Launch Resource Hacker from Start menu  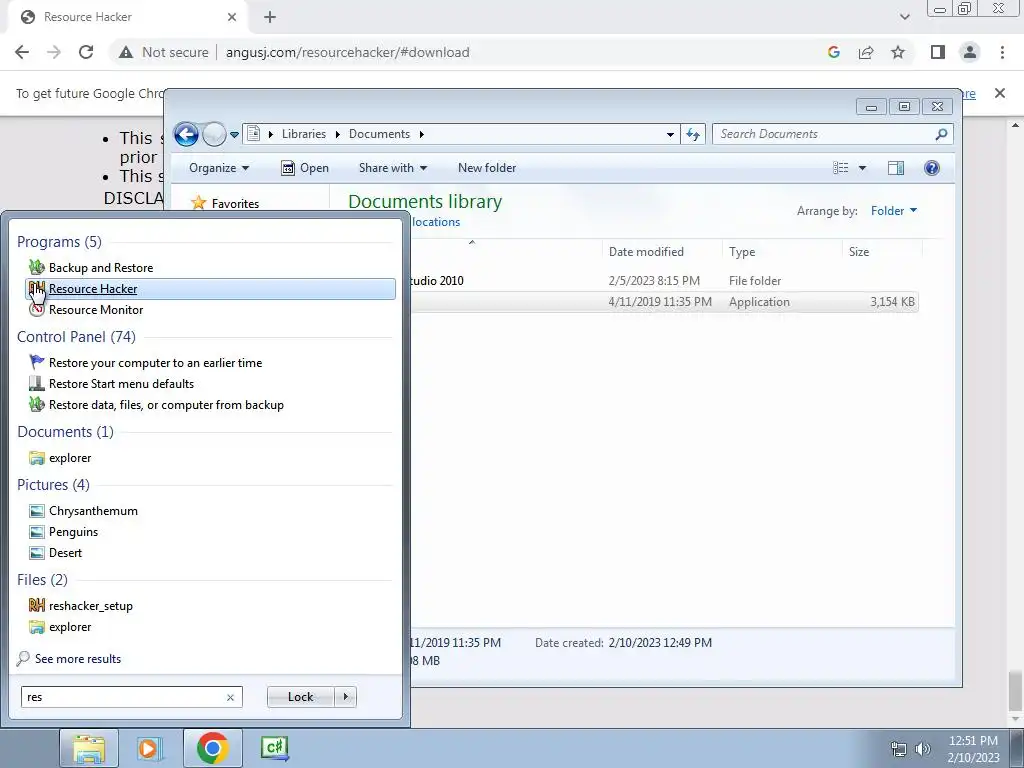[x=210, y=289]
